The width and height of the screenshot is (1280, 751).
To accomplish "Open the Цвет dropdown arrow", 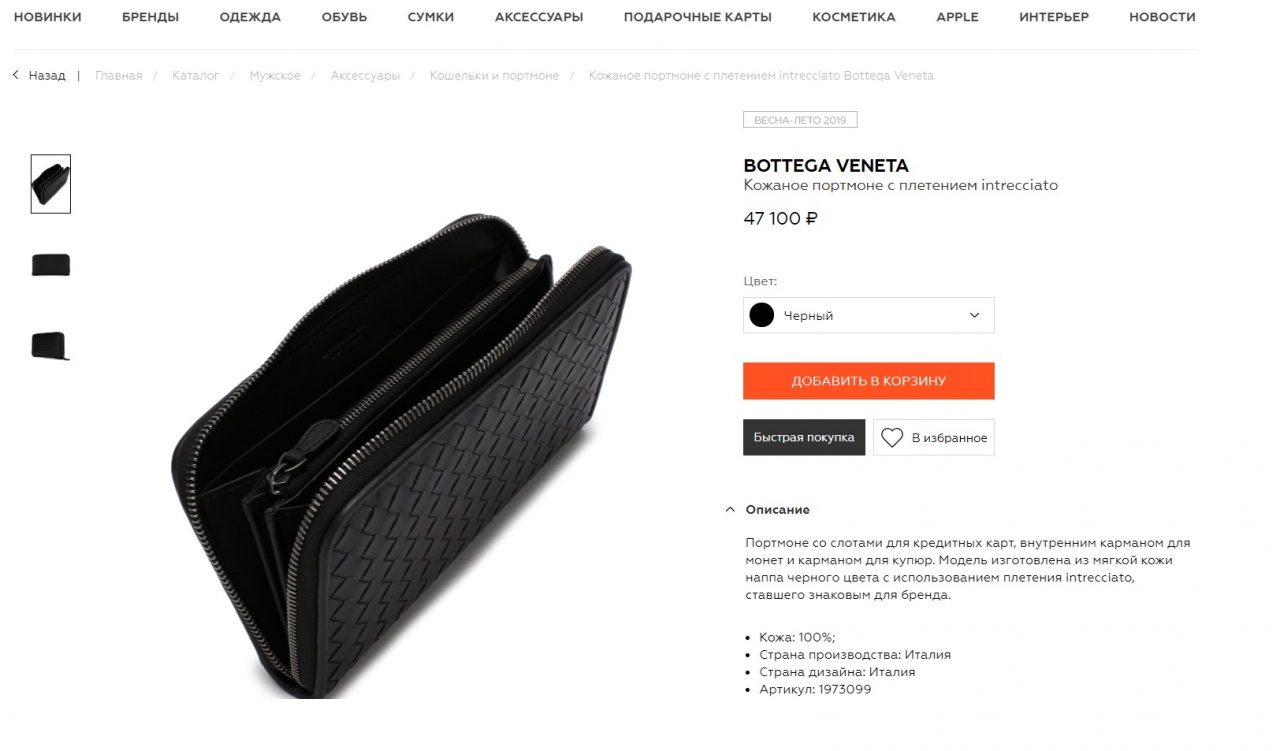I will 975,315.
